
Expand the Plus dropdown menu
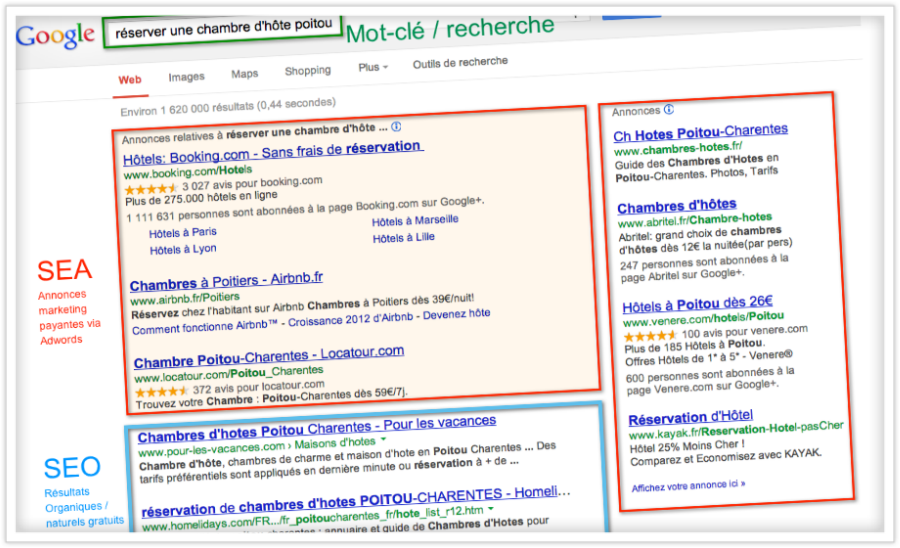tap(373, 67)
